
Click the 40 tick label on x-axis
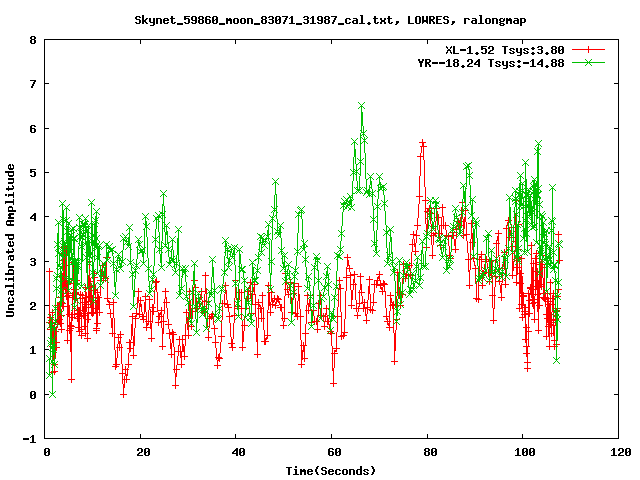tap(236, 452)
